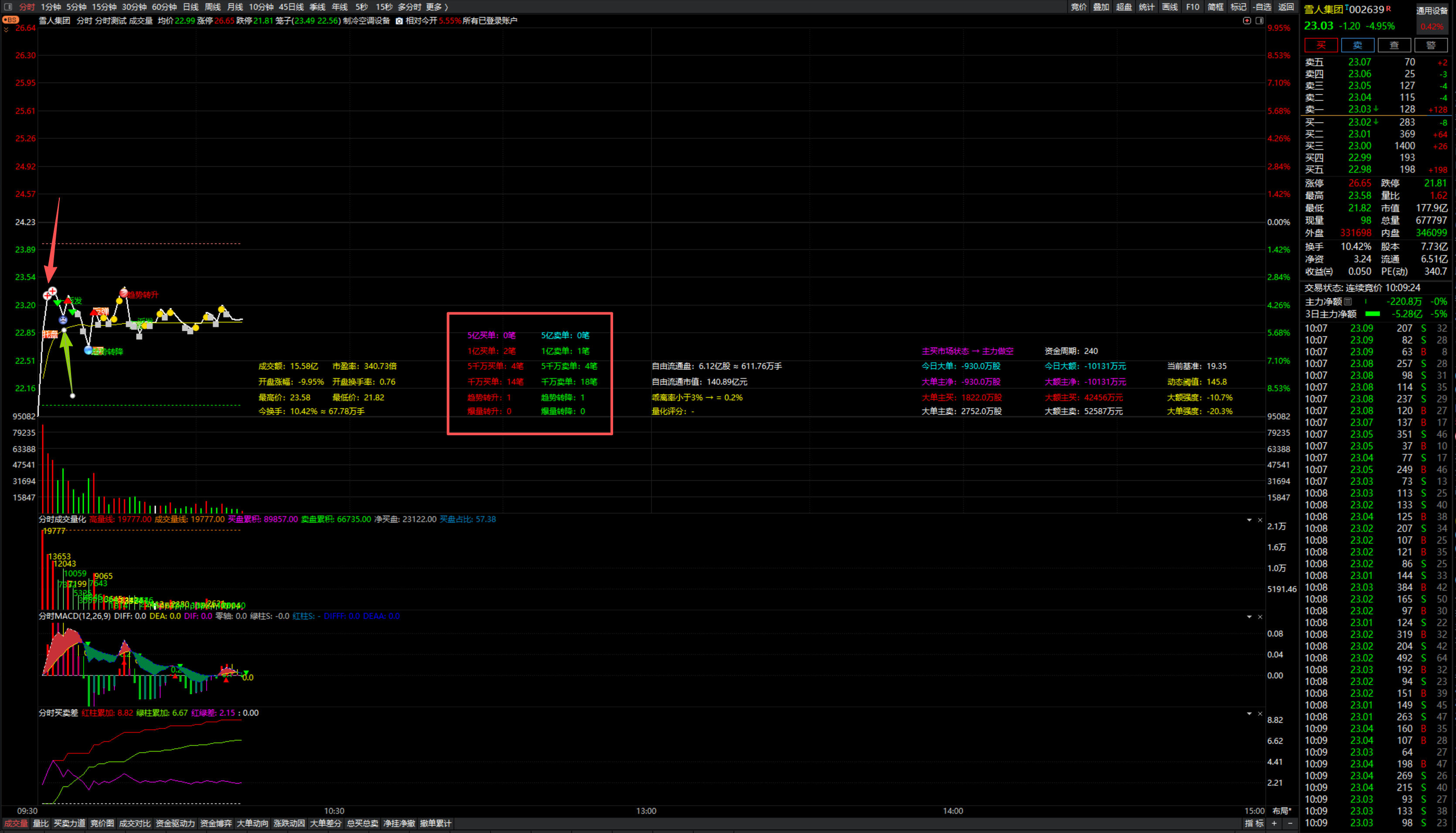
Task: Toggle the side panel layout icon
Action: click(x=1259, y=20)
